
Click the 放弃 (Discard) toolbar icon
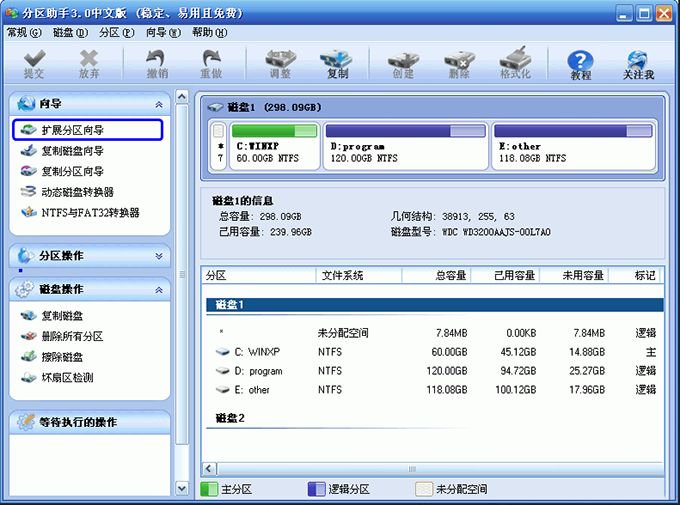[89, 64]
